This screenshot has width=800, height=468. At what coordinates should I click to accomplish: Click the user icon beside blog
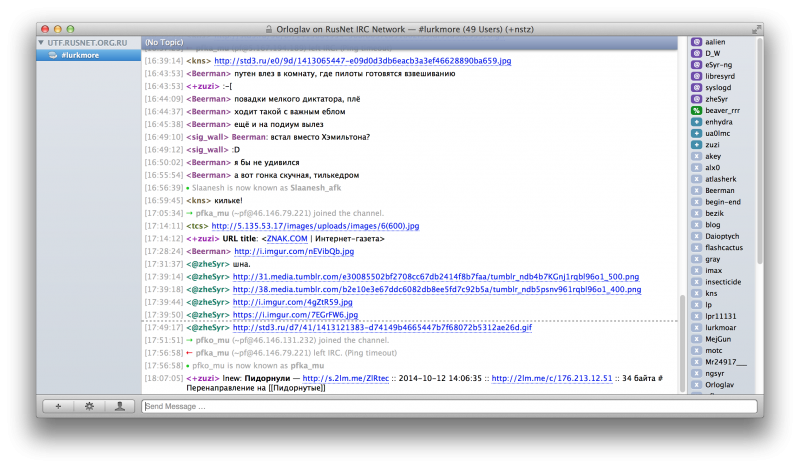click(x=696, y=225)
